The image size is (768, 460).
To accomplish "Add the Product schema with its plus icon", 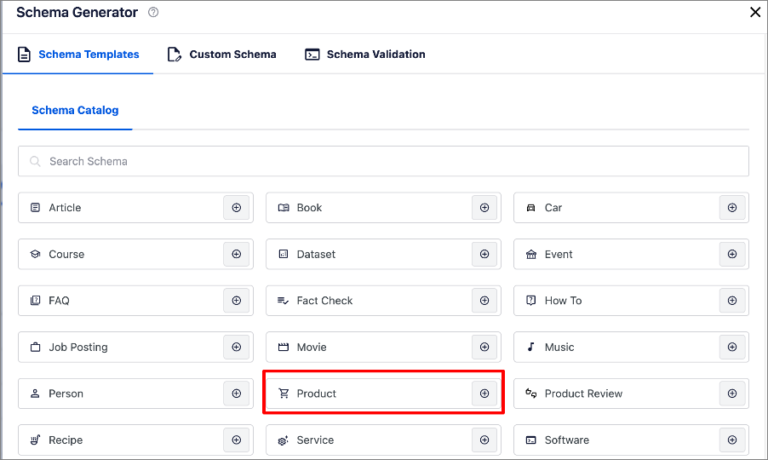I will pos(484,393).
